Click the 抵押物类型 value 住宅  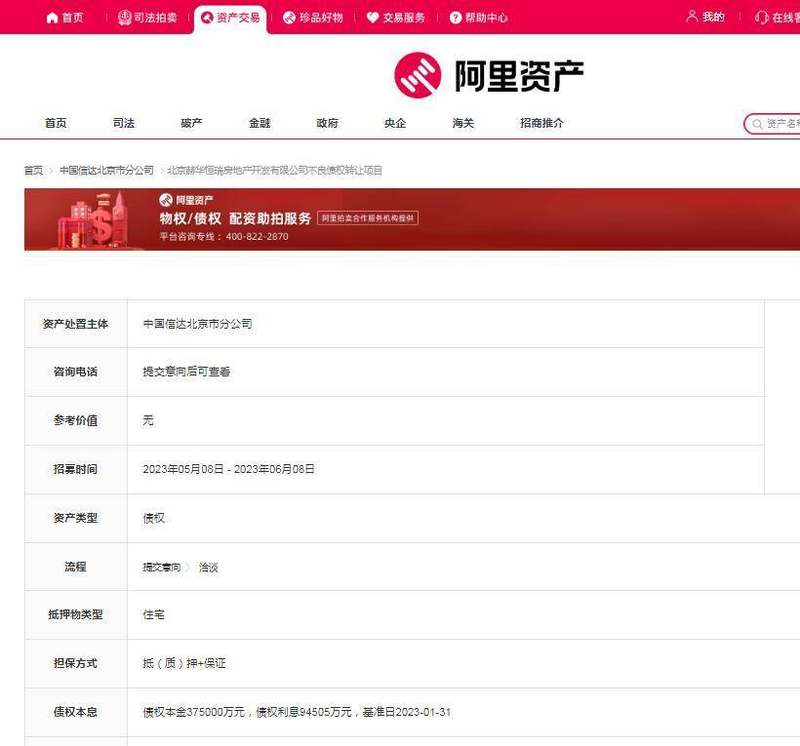coord(154,615)
